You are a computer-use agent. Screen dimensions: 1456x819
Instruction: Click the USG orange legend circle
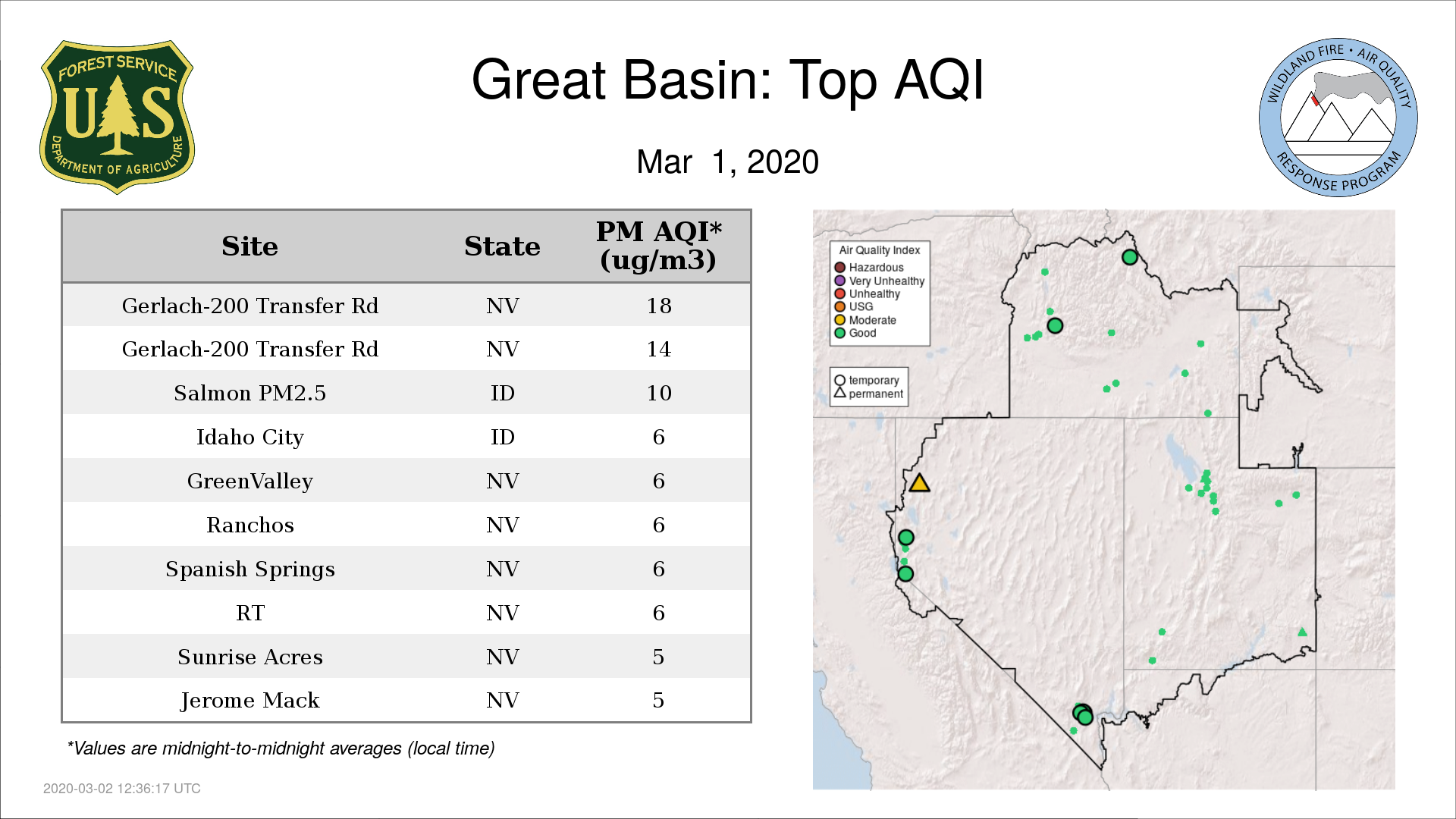(839, 306)
